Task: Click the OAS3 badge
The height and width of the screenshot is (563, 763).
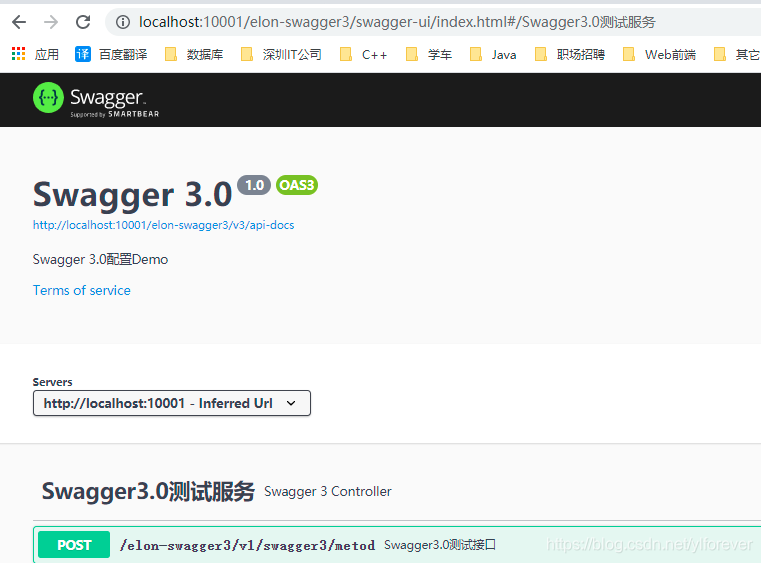Action: coord(297,185)
